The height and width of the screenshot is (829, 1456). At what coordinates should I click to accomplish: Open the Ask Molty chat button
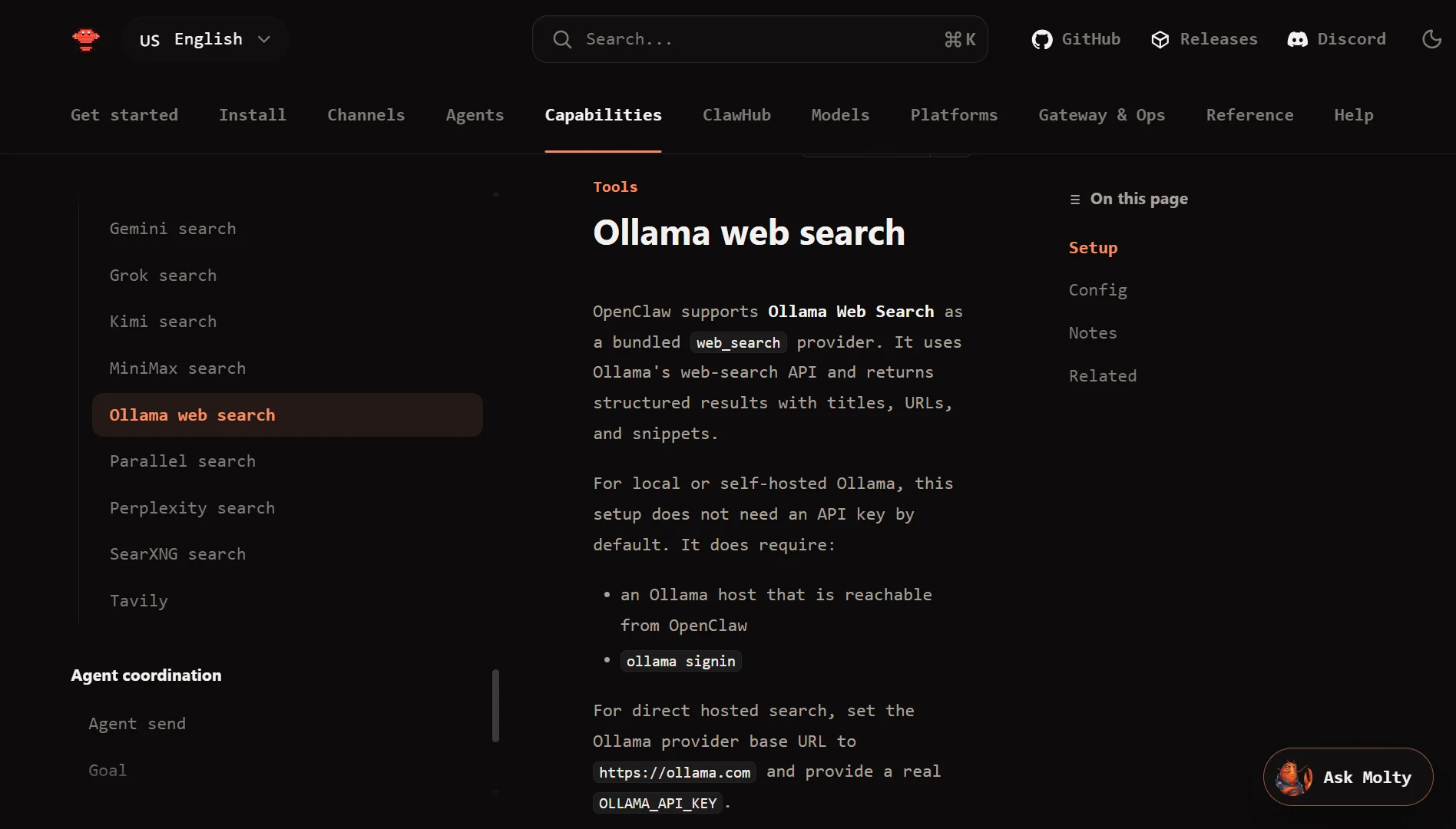(1348, 777)
